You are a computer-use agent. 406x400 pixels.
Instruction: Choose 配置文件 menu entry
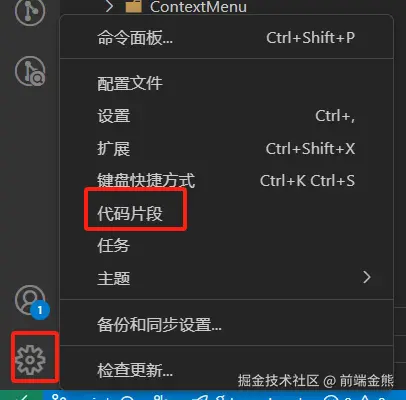tap(227, 83)
